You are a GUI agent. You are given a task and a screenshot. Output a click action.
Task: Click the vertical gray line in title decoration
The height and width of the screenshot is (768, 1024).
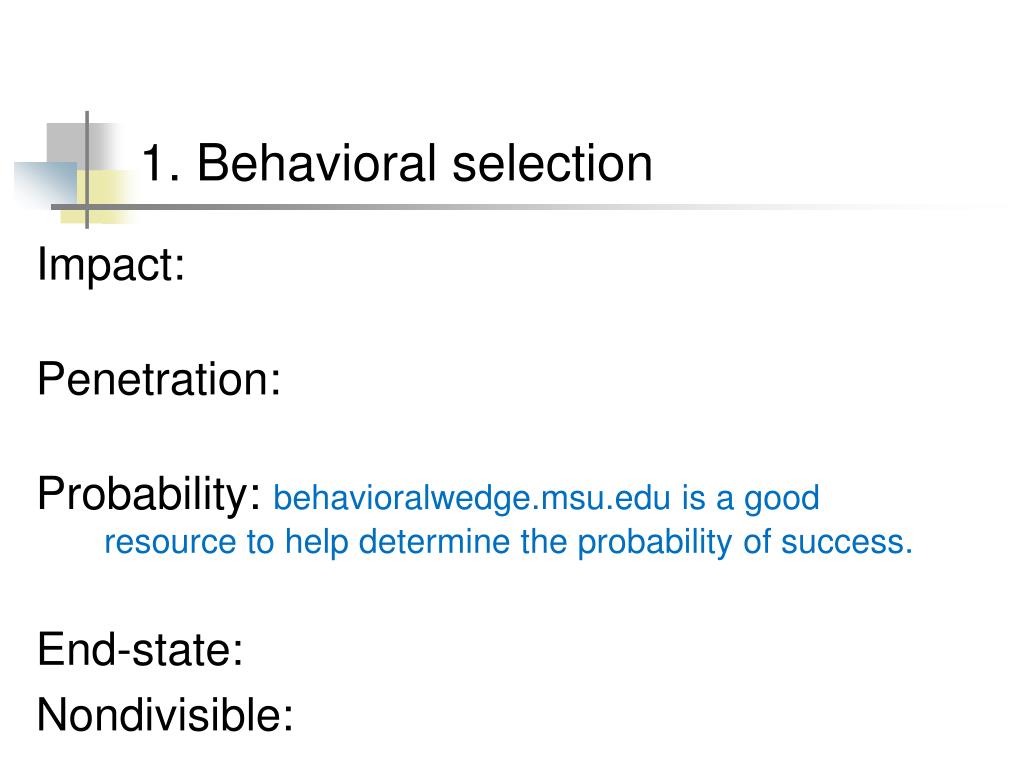pos(87,170)
